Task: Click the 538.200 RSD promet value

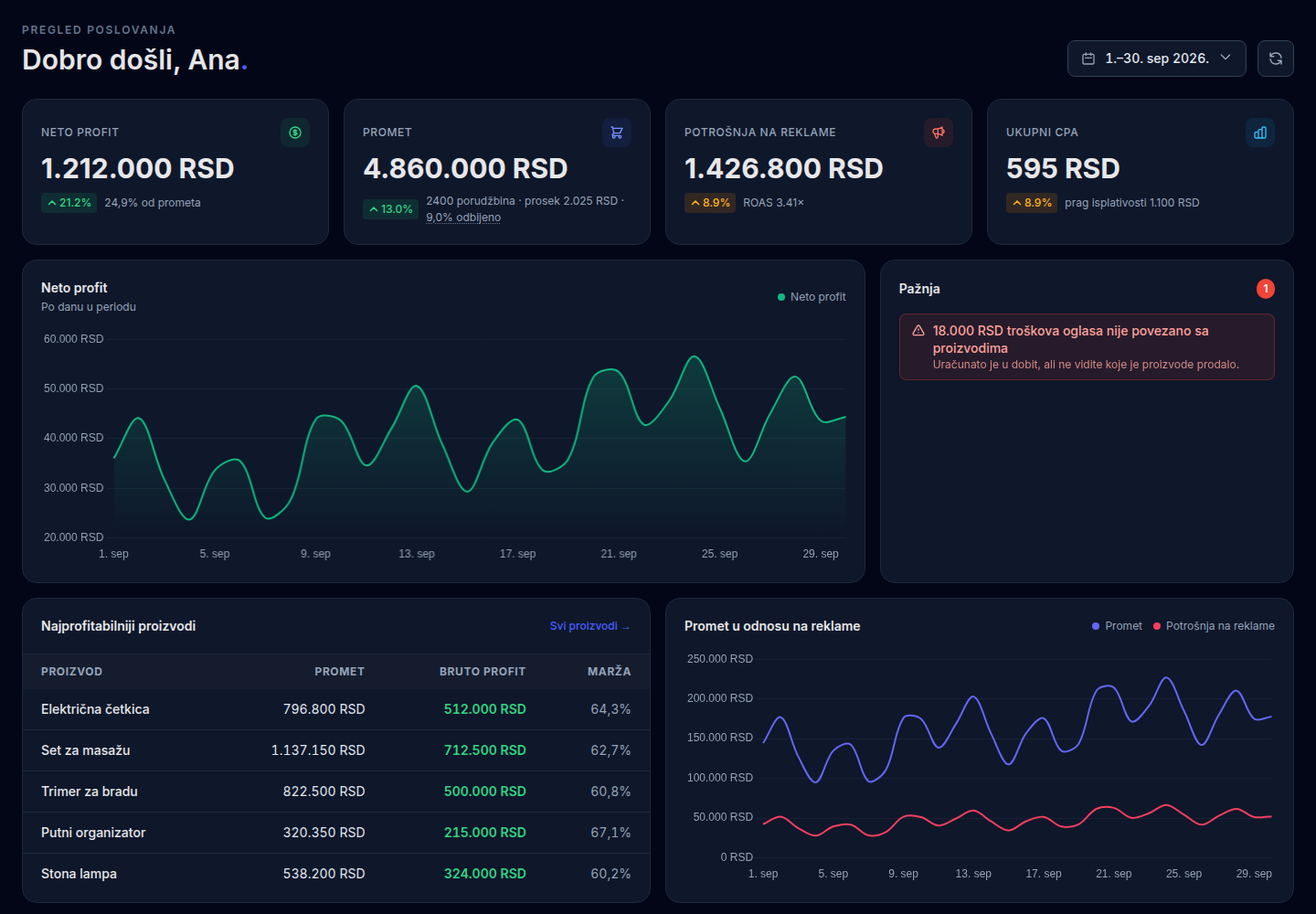Action: pyautogui.click(x=324, y=874)
